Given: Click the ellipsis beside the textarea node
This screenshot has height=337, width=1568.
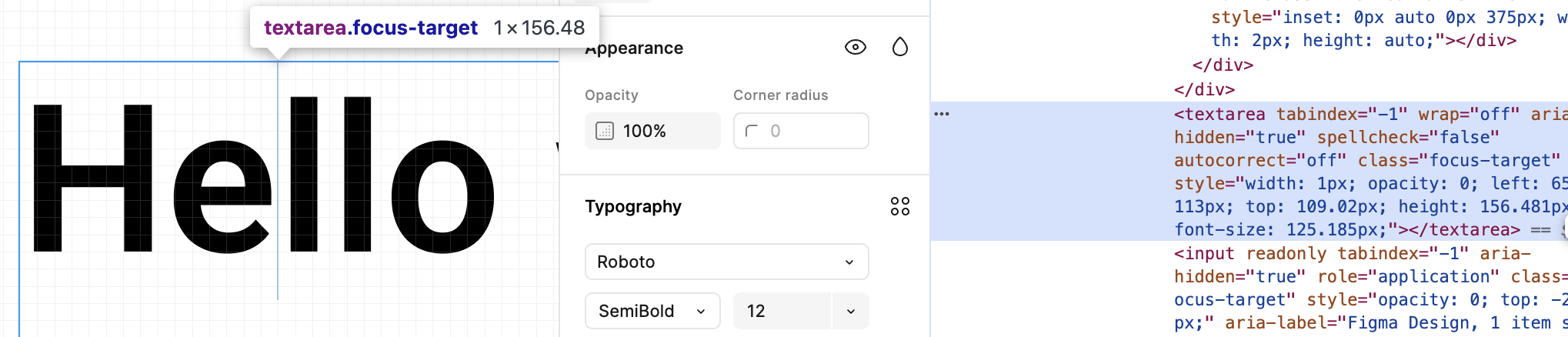Looking at the screenshot, I should pyautogui.click(x=942, y=114).
